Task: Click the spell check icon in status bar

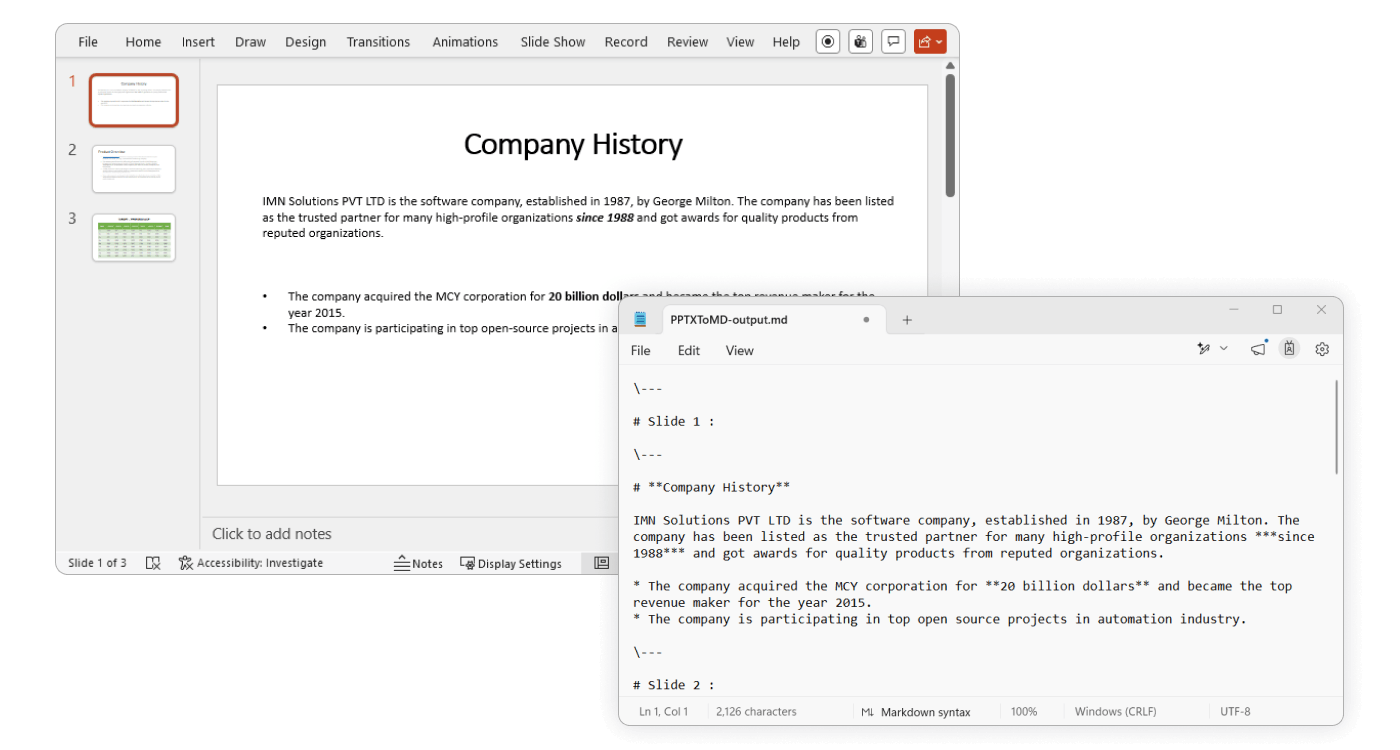Action: [x=153, y=563]
